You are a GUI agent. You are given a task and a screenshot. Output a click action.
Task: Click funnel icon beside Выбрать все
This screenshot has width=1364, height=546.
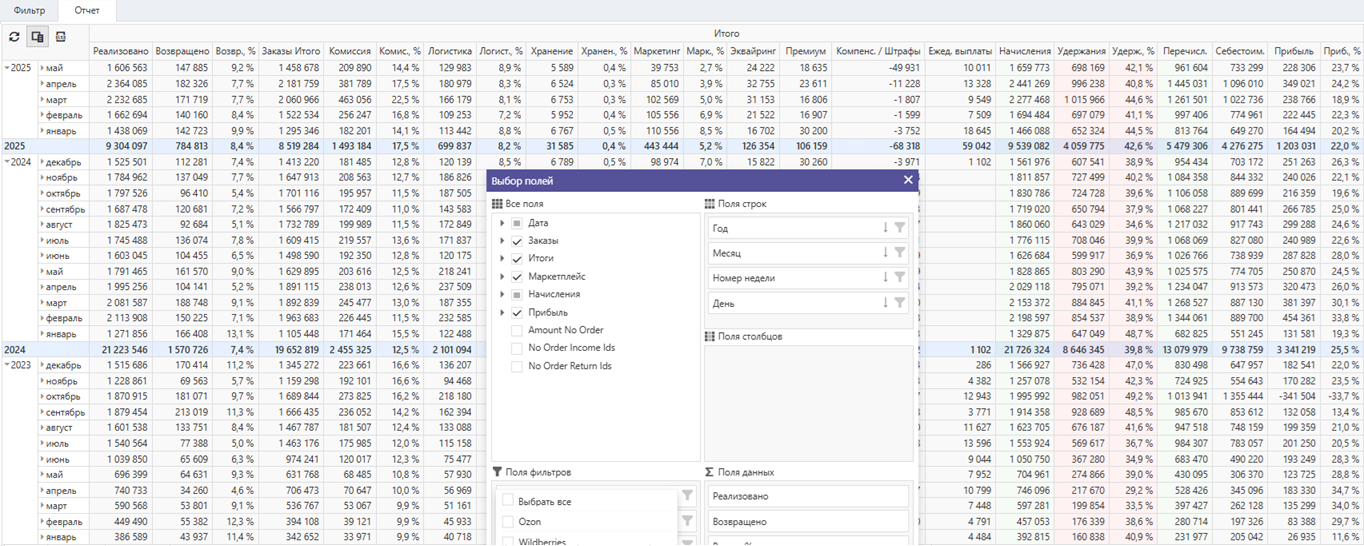[x=687, y=496]
